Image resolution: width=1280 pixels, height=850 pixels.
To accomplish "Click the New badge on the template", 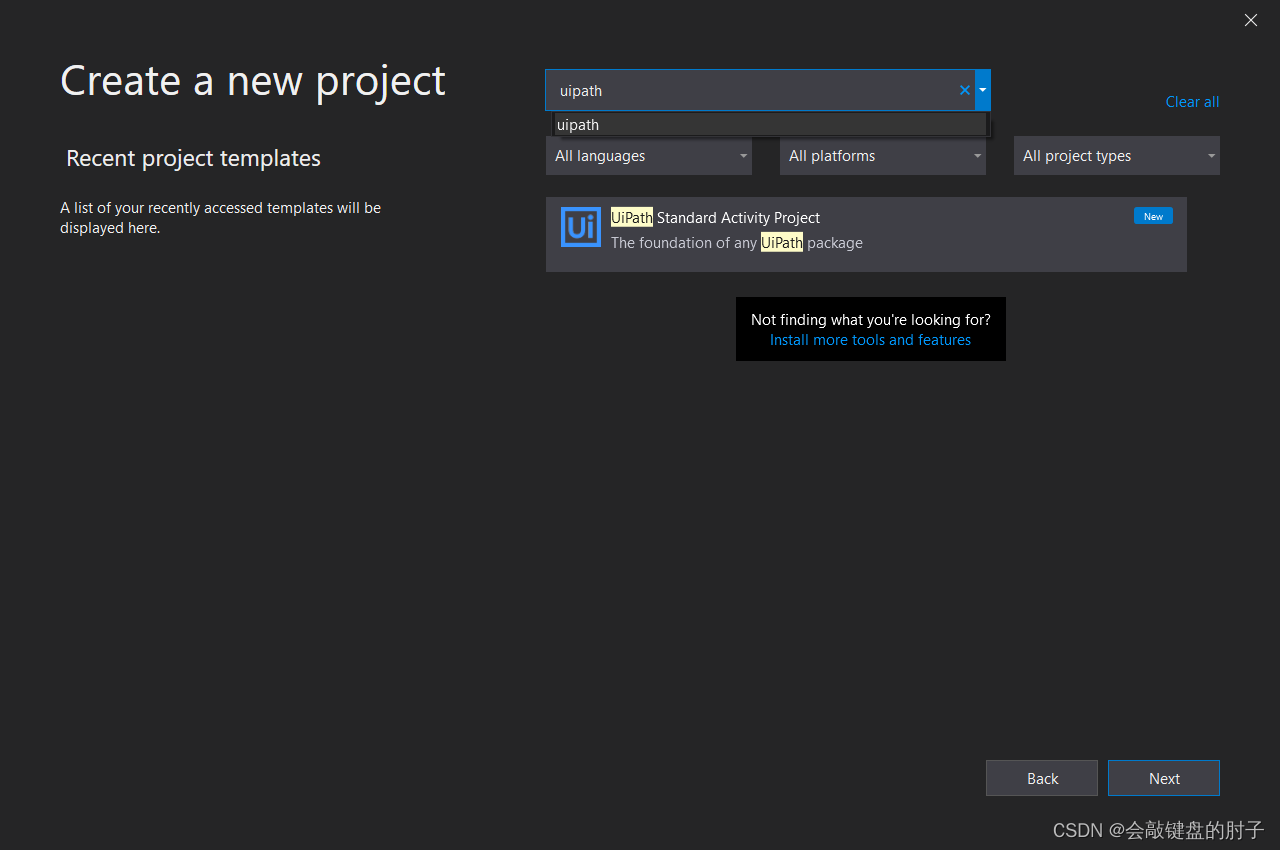I will tap(1153, 216).
